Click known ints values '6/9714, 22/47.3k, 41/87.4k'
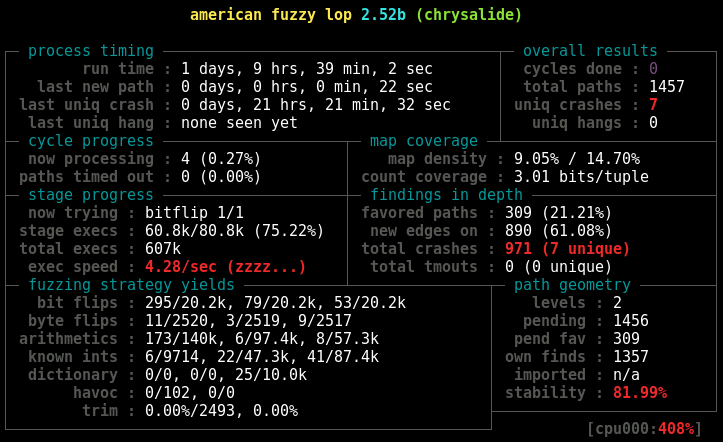 tap(262, 356)
